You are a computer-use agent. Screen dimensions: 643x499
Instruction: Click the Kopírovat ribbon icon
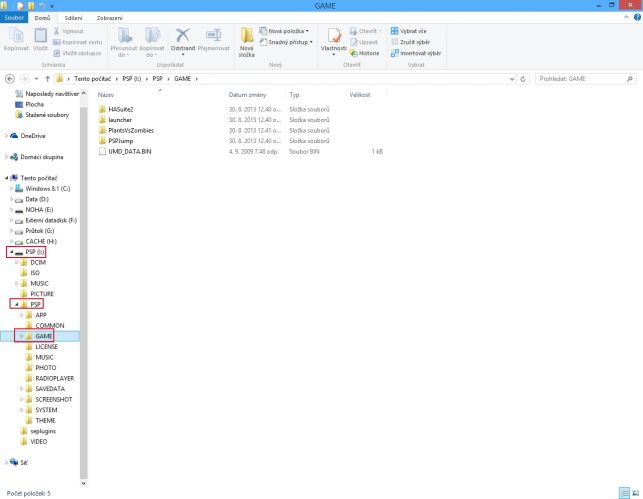click(16, 39)
